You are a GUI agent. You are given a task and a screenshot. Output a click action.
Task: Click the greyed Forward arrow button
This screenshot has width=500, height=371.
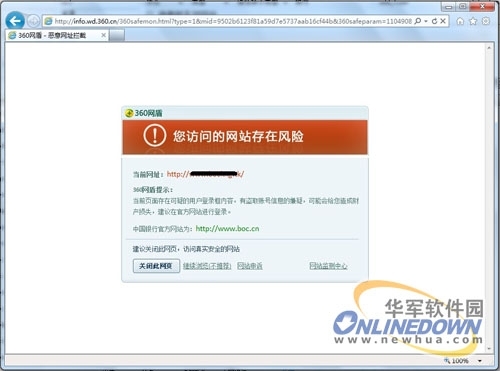(33, 21)
